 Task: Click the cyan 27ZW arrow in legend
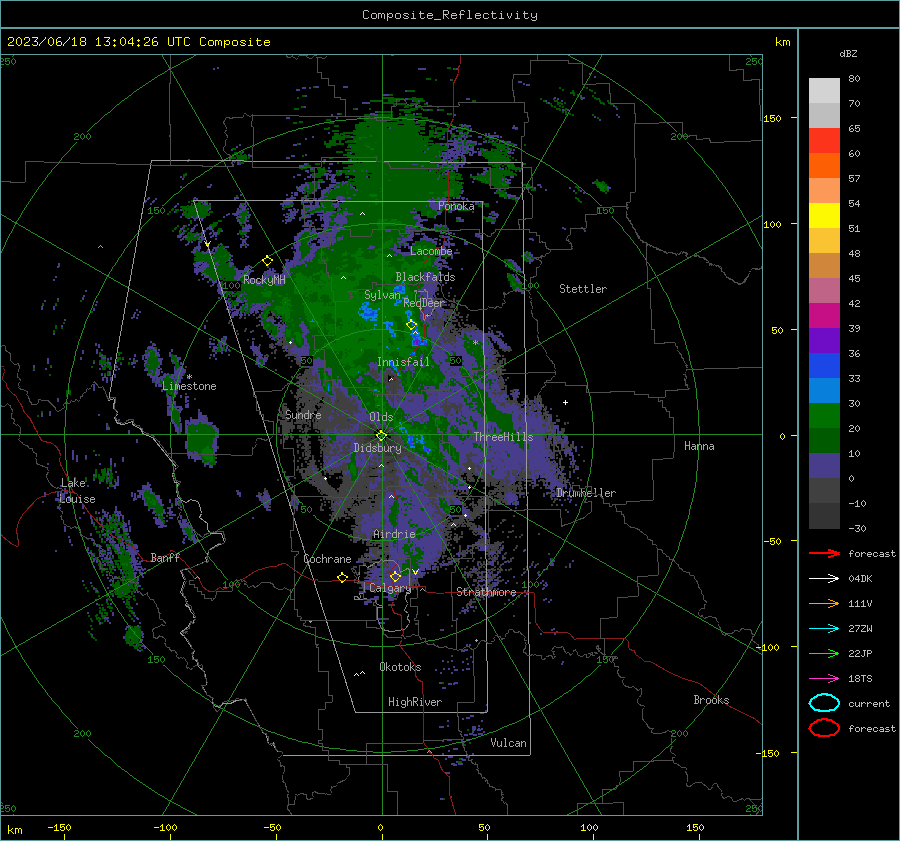point(824,628)
